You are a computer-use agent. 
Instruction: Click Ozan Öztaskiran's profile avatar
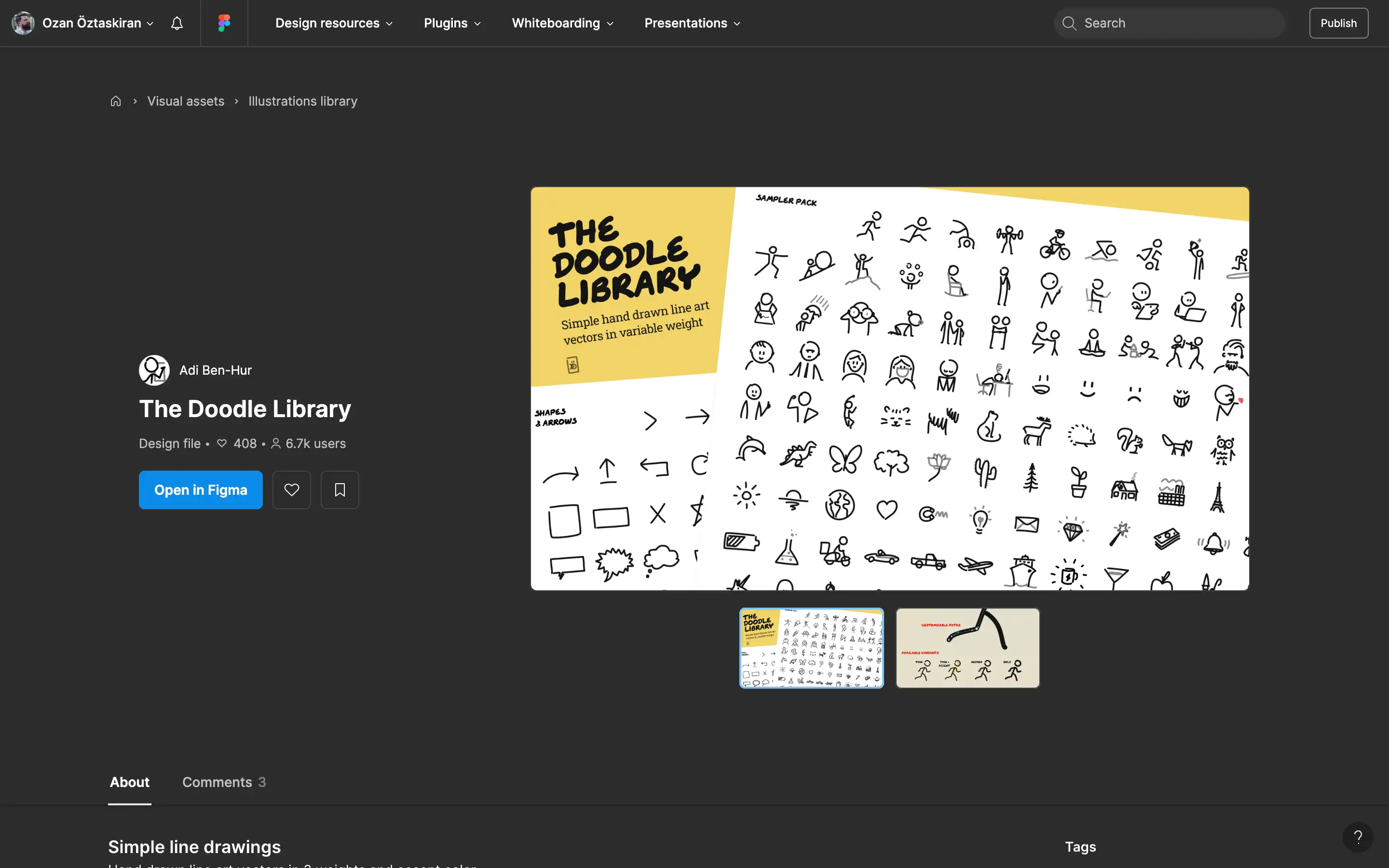click(23, 23)
